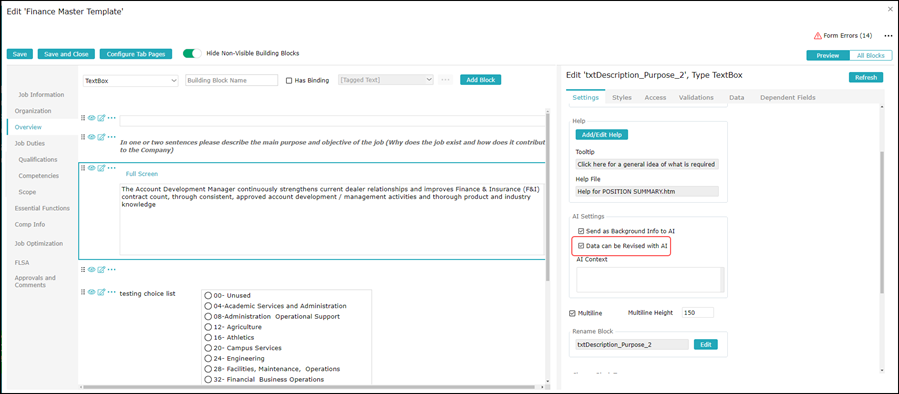This screenshot has width=899, height=394.
Task: Click edit pencil icon of Full Screen block
Action: pos(101,167)
